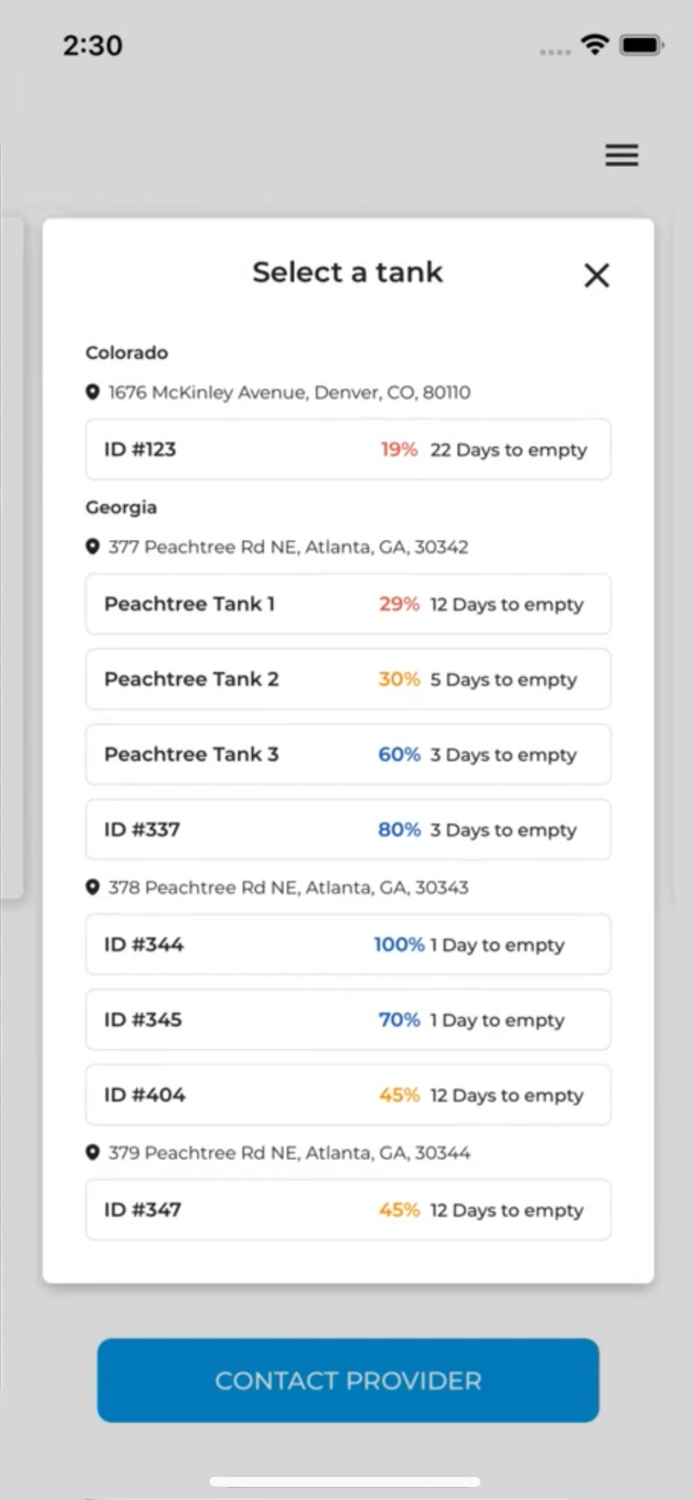Tap the location pin for 378 Peachtree Rd
Image resolution: width=693 pixels, height=1500 pixels.
point(93,886)
